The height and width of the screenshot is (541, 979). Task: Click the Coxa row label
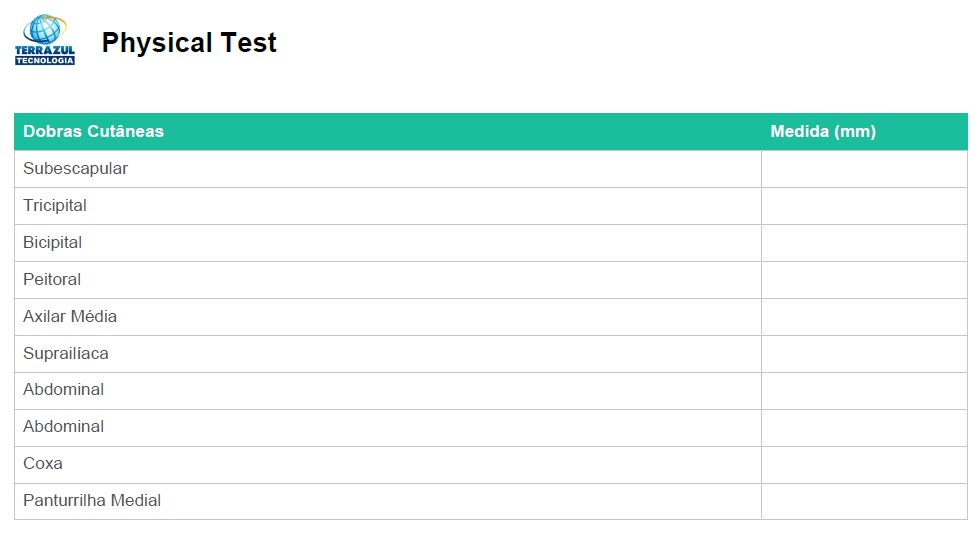(43, 464)
